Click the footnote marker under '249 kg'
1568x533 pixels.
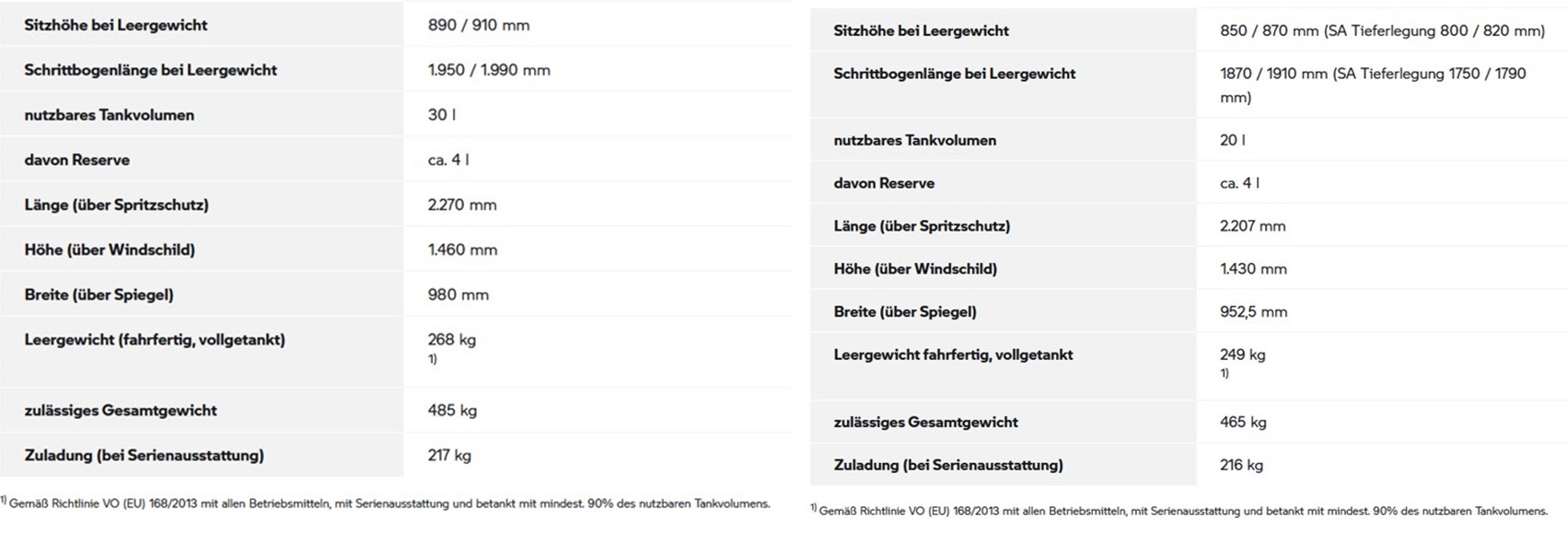point(1225,374)
